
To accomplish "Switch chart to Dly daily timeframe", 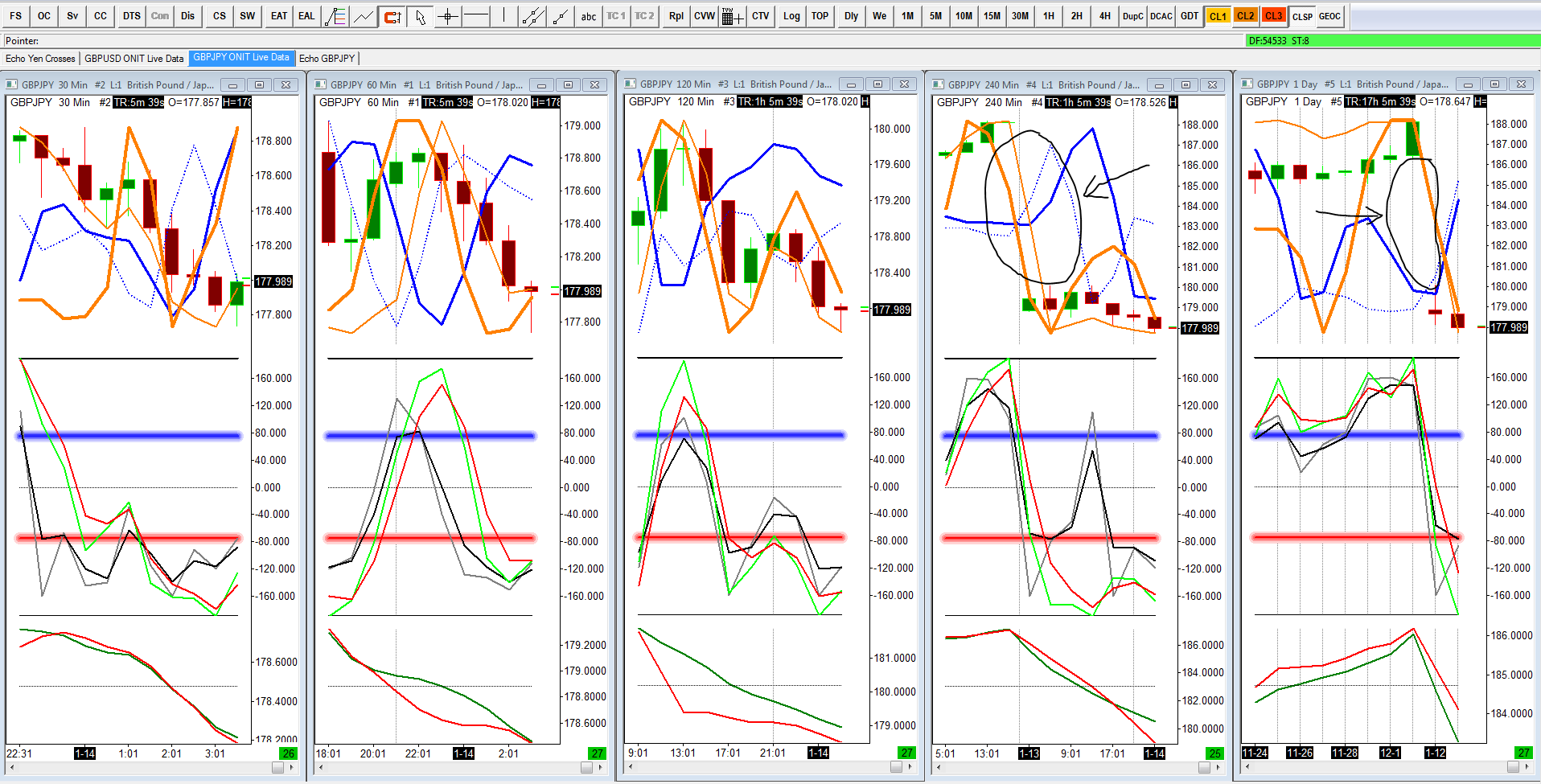I will (852, 16).
